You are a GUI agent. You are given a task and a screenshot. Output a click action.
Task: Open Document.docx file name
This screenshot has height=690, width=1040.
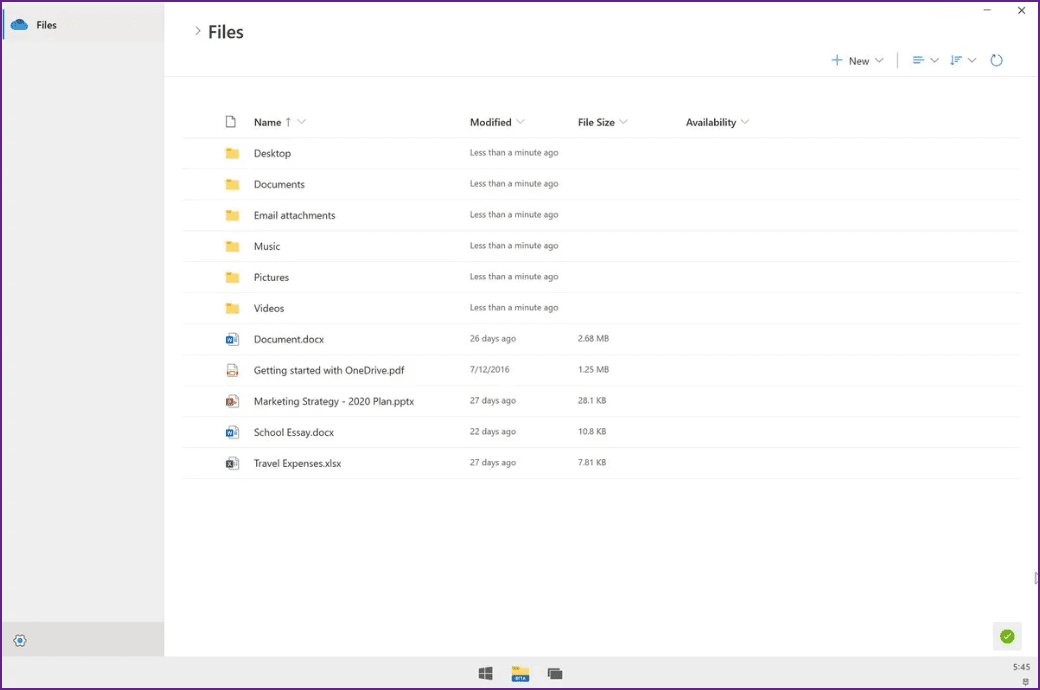coord(289,339)
